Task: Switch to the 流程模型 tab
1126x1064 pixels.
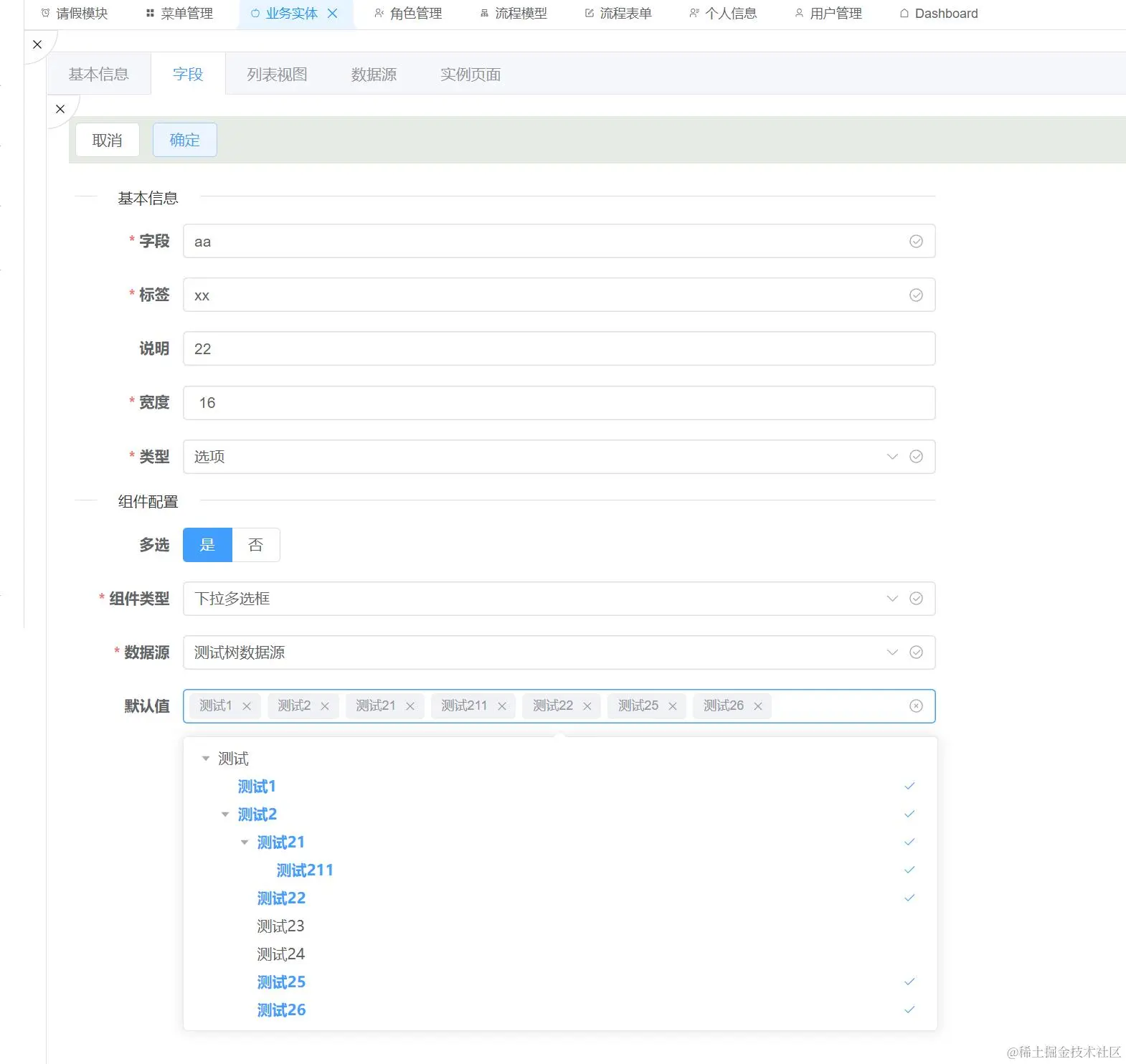Action: [514, 14]
